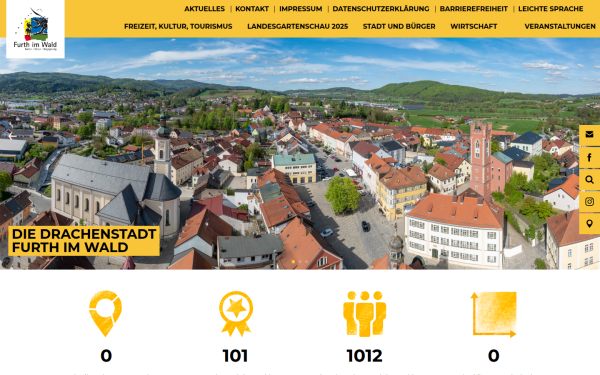The height and width of the screenshot is (375, 600).
Task: Open the Veranstaltungen menu
Action: [x=559, y=26]
